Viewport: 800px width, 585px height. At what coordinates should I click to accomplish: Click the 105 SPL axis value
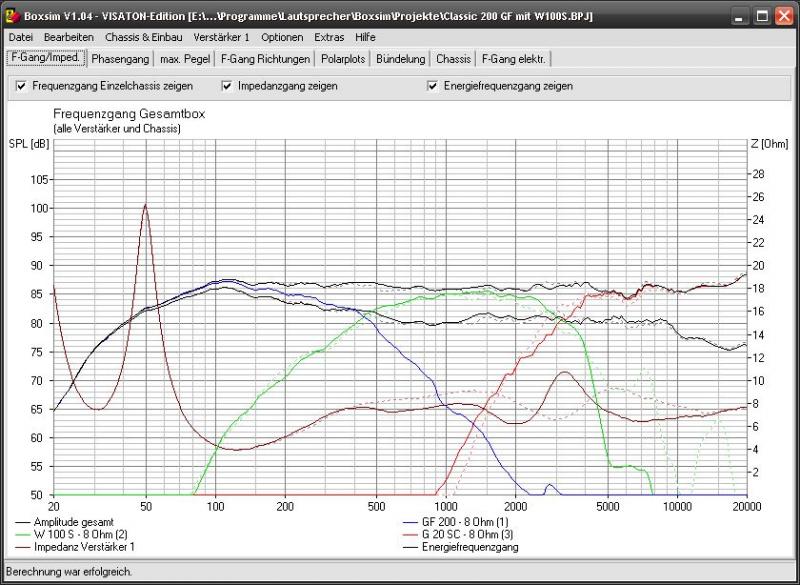(41, 180)
